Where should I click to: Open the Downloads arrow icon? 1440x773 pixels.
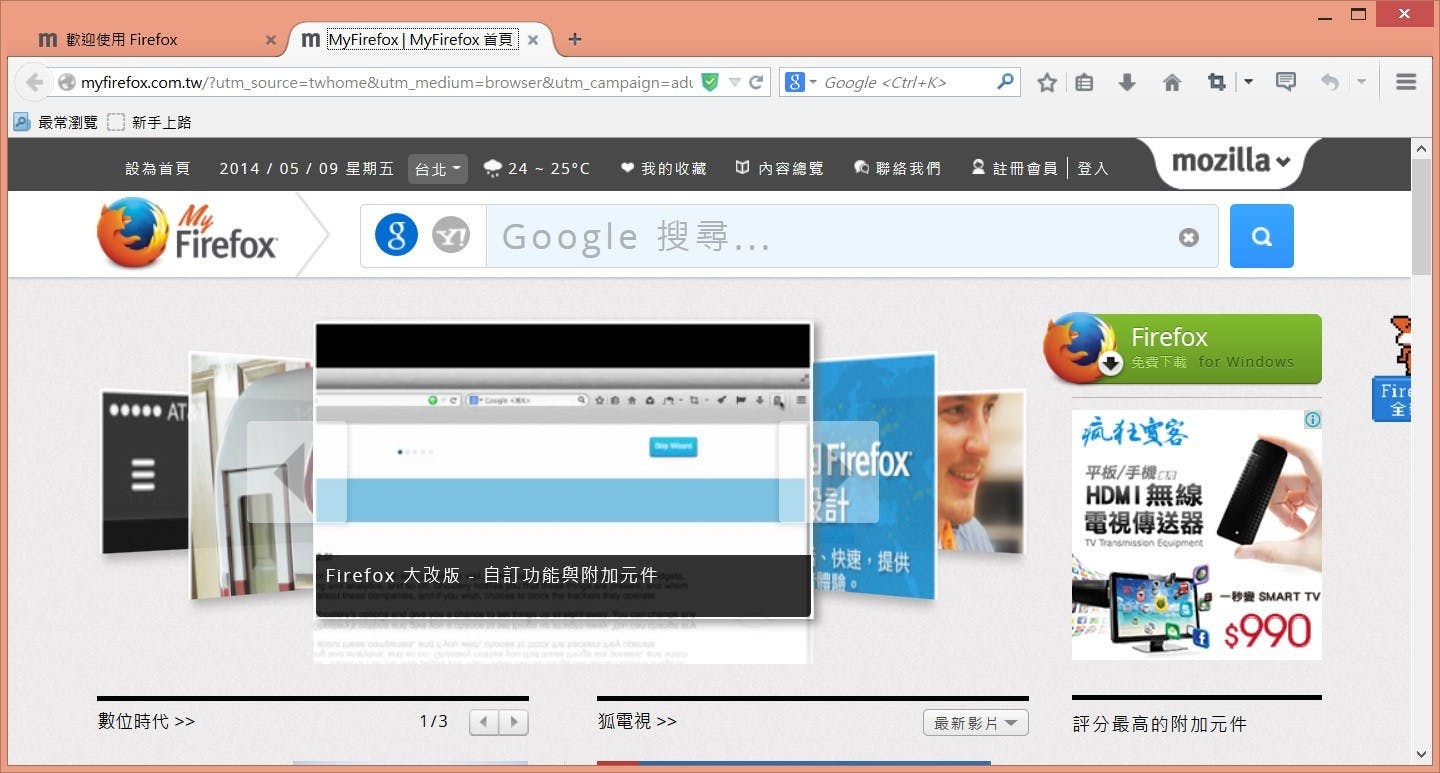1127,83
